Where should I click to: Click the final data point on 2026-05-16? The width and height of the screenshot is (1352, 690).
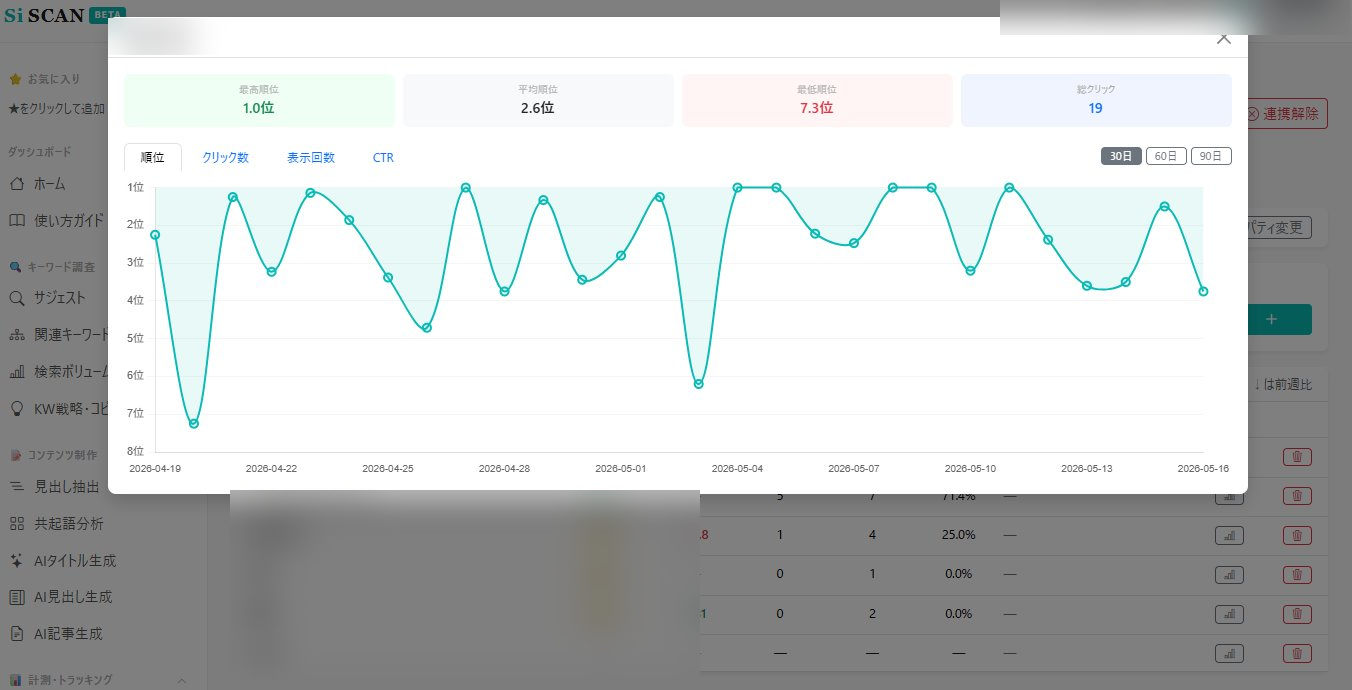coord(1203,292)
